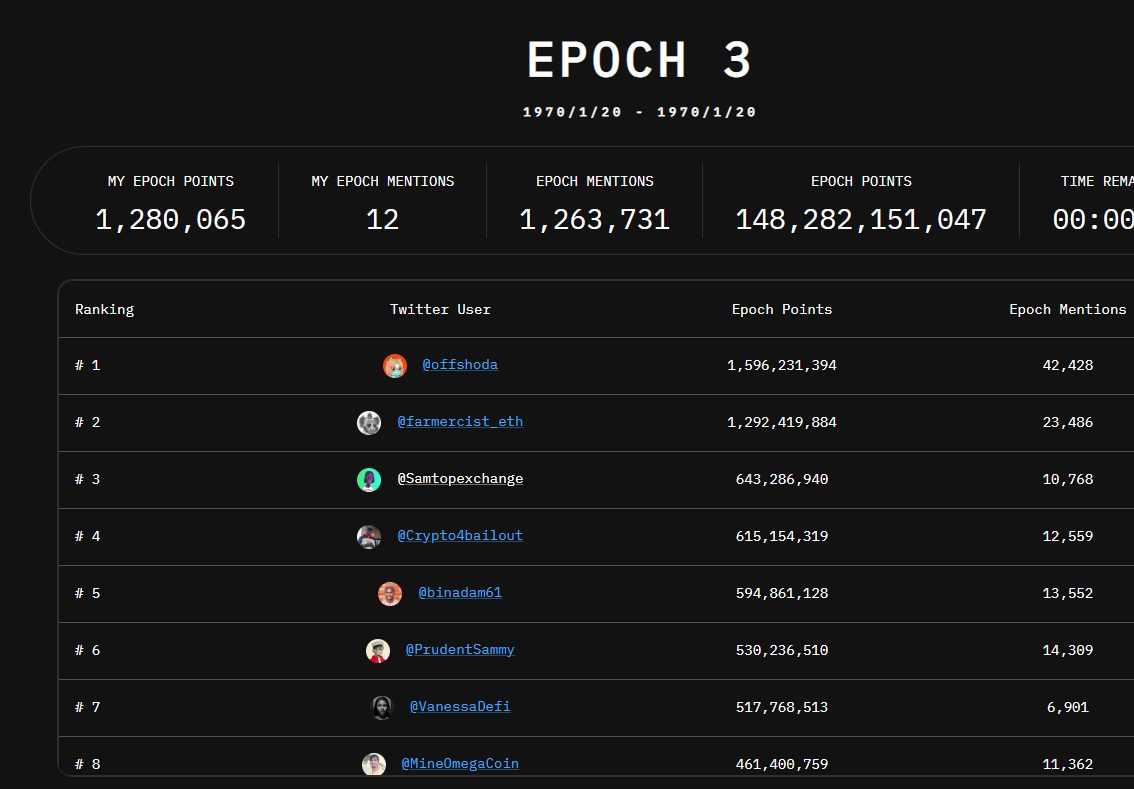
Task: Click mentions value 14,309
Action: pyautogui.click(x=1067, y=651)
